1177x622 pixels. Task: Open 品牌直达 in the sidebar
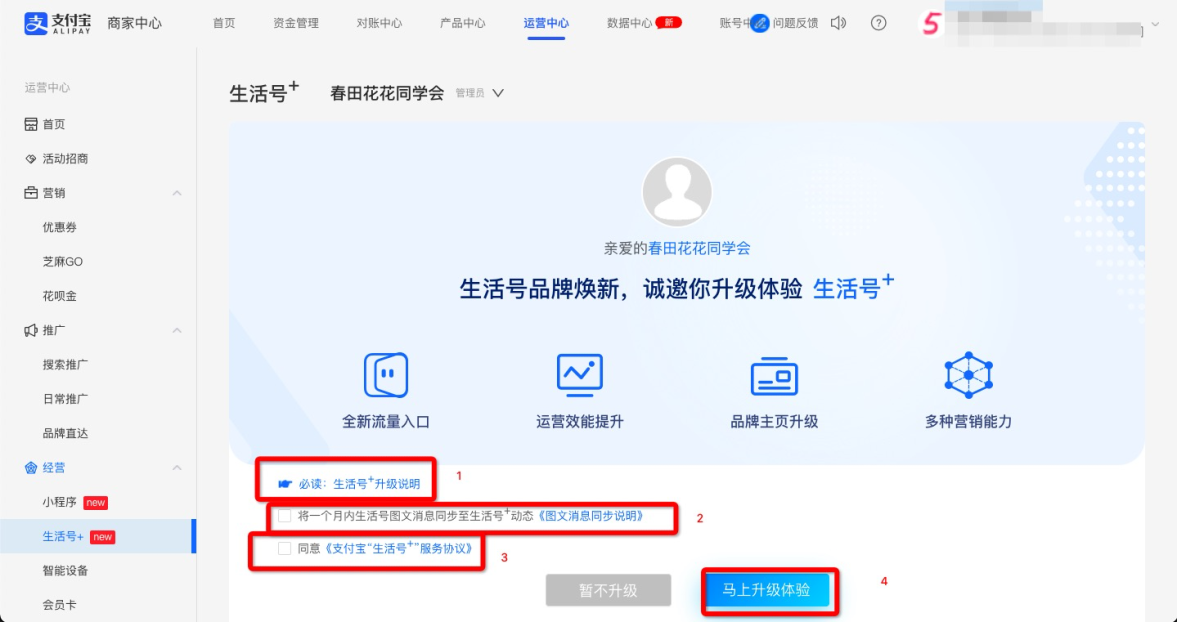pyautogui.click(x=65, y=434)
